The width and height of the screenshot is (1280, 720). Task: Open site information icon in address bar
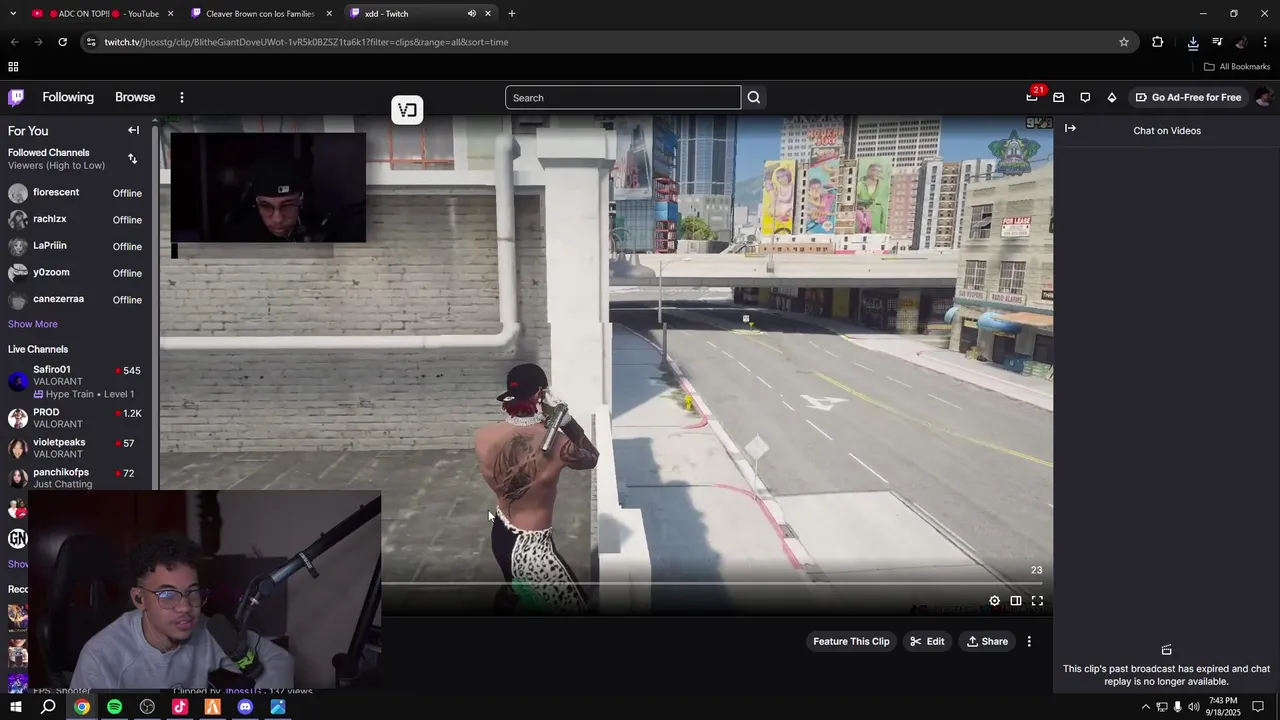point(91,42)
